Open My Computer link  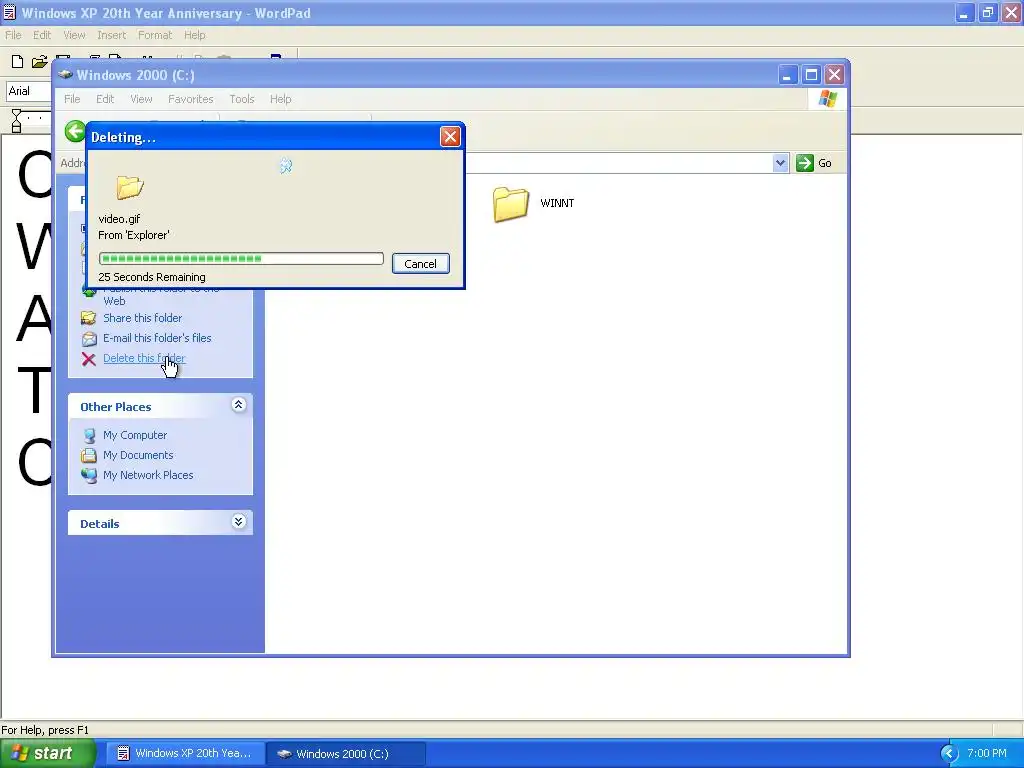coord(135,435)
